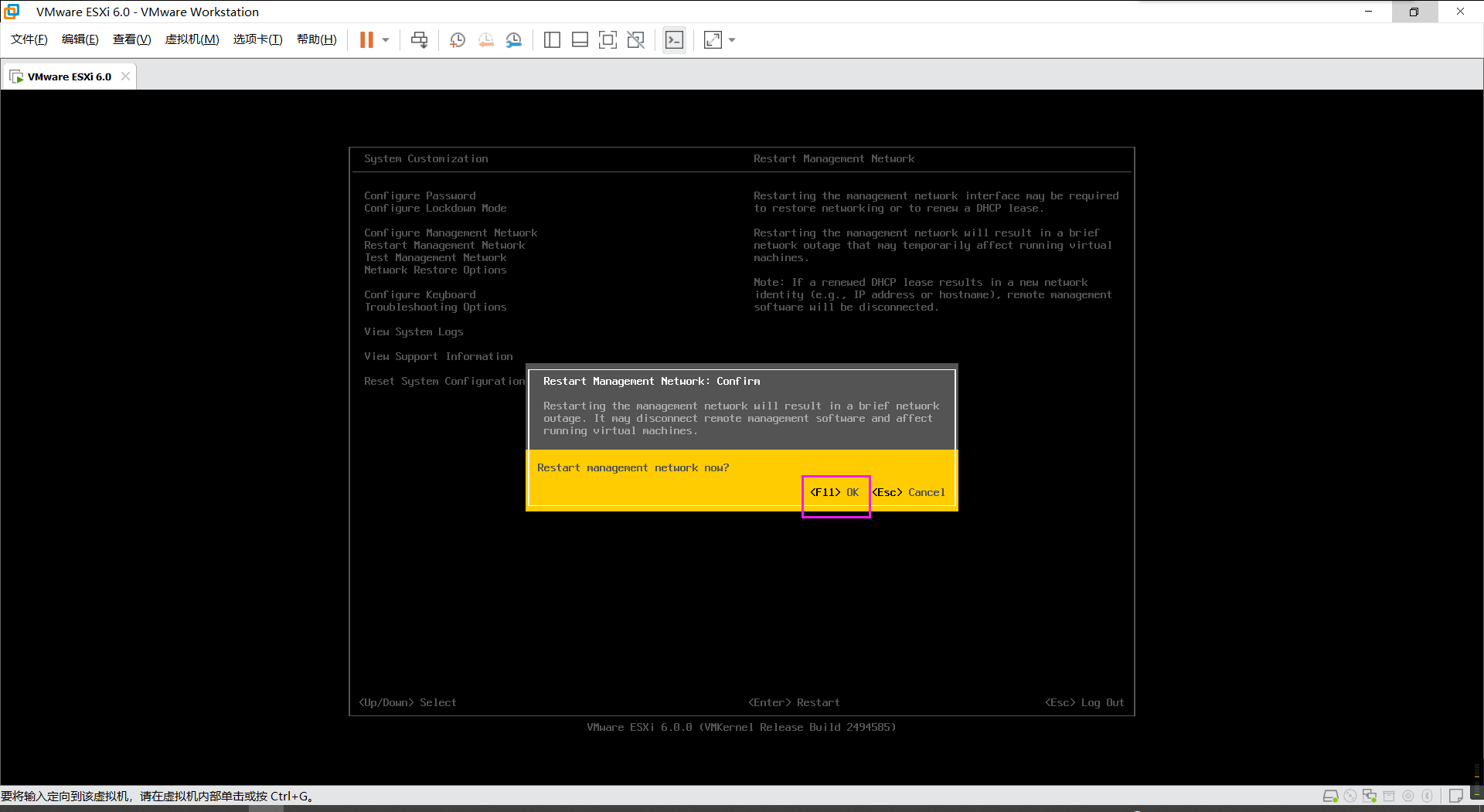Toggle the thumbnail bar view
1484x812 pixels.
(580, 40)
